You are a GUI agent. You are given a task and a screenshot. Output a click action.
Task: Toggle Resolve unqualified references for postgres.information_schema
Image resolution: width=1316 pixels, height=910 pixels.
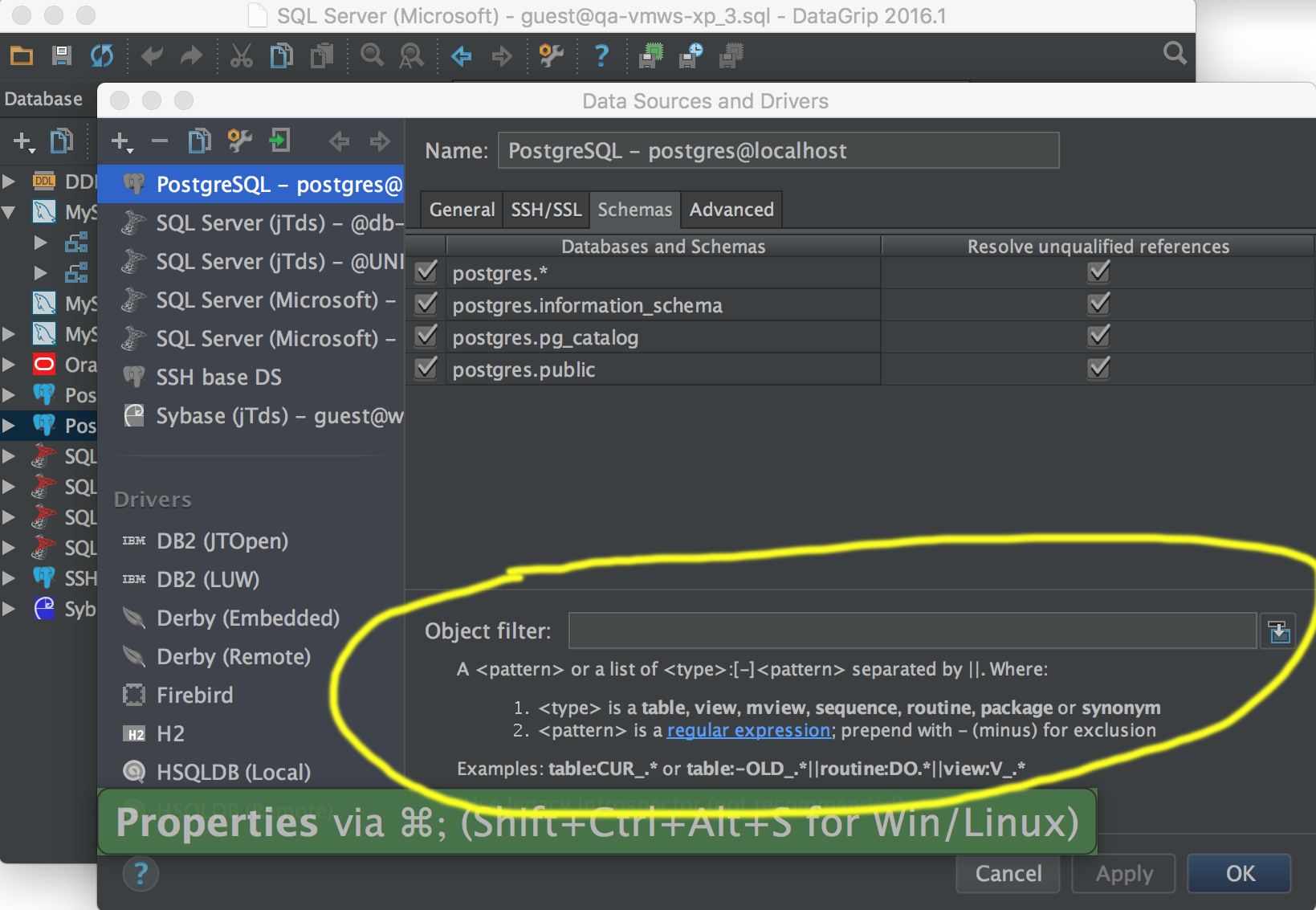(1098, 304)
